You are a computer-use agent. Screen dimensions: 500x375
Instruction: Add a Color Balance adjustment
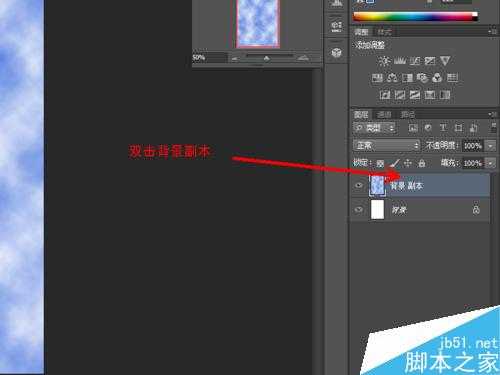click(x=392, y=78)
